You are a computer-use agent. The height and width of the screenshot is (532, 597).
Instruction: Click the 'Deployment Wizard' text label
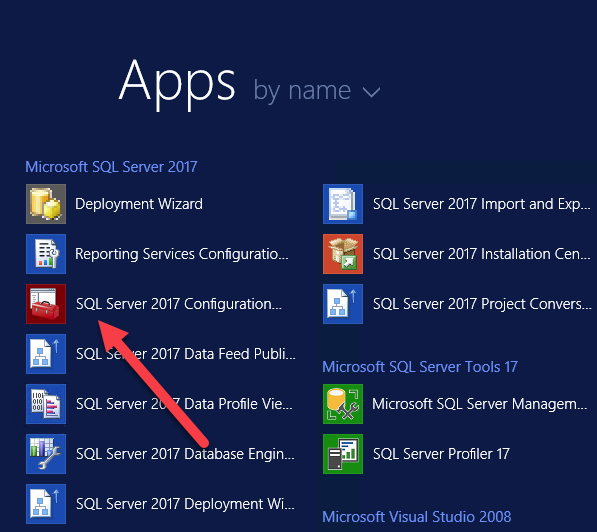139,204
